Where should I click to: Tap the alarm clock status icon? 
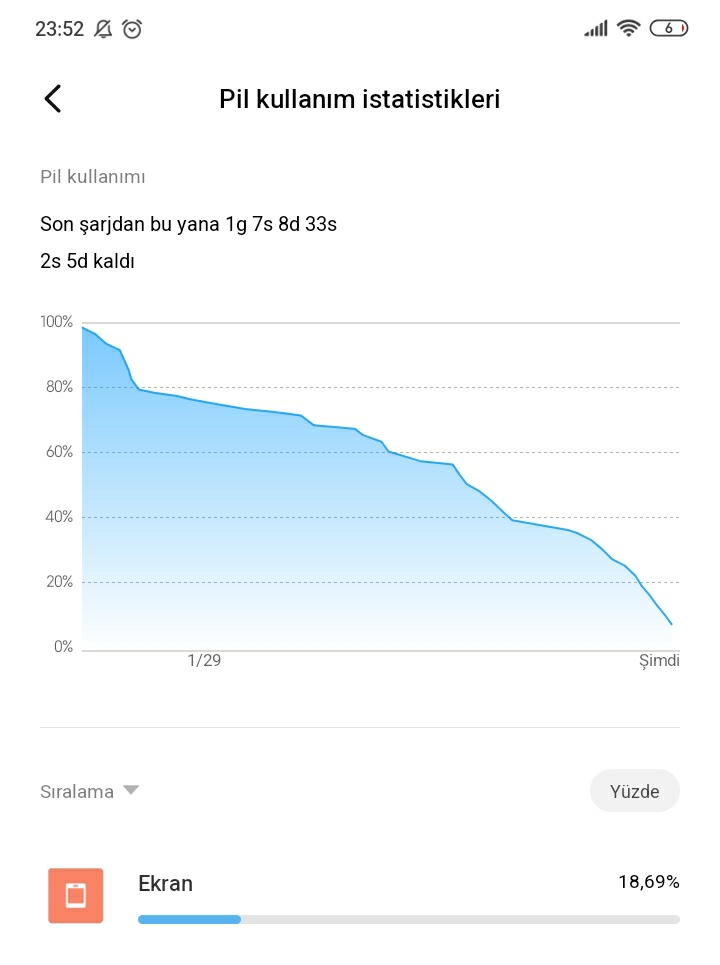coord(132,29)
